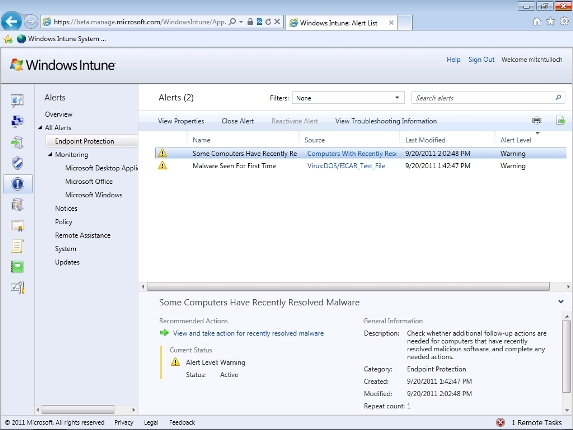Select Microsoft Office under Monitoring
The width and height of the screenshot is (573, 430).
tap(89, 181)
